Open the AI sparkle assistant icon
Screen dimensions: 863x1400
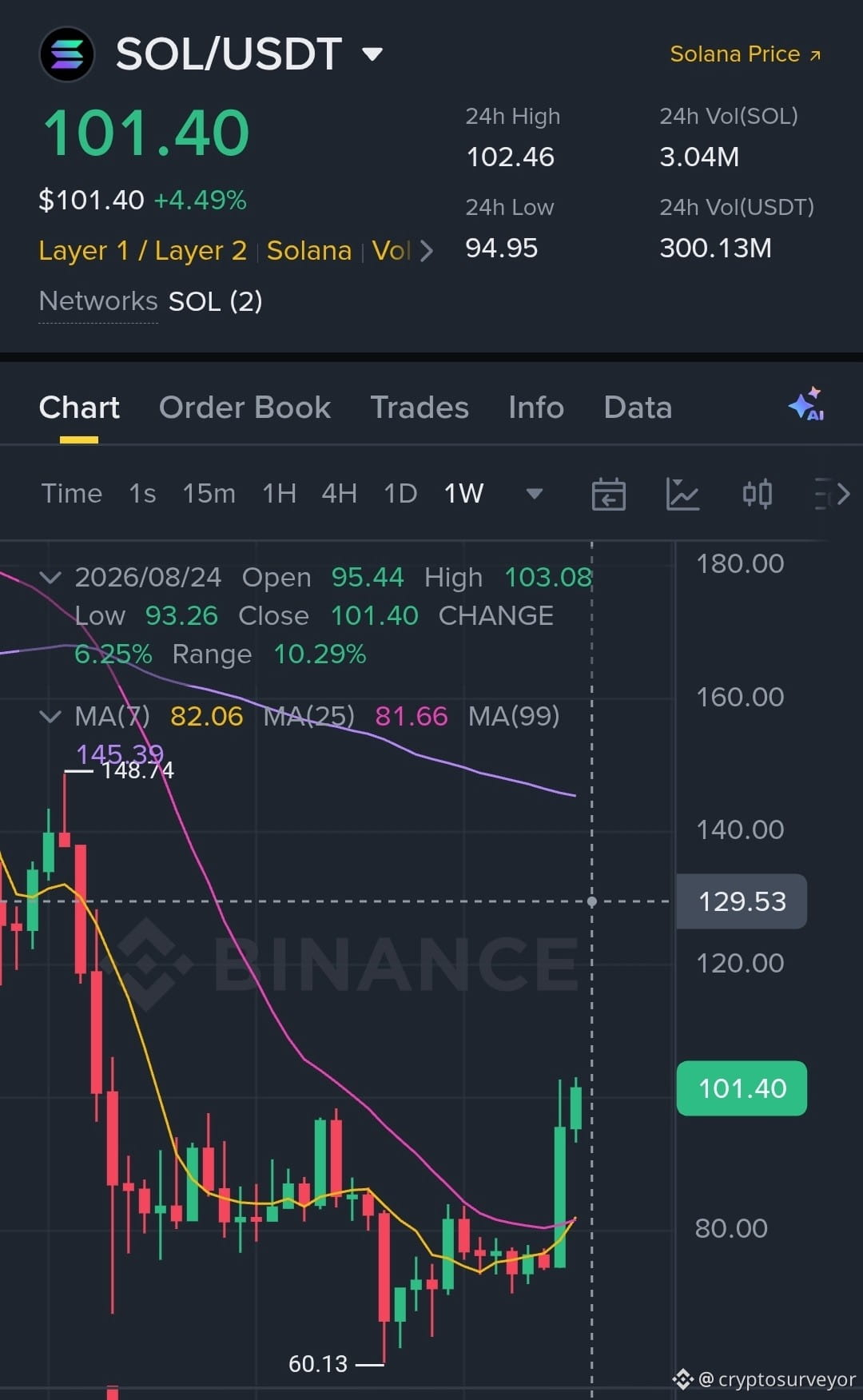805,404
